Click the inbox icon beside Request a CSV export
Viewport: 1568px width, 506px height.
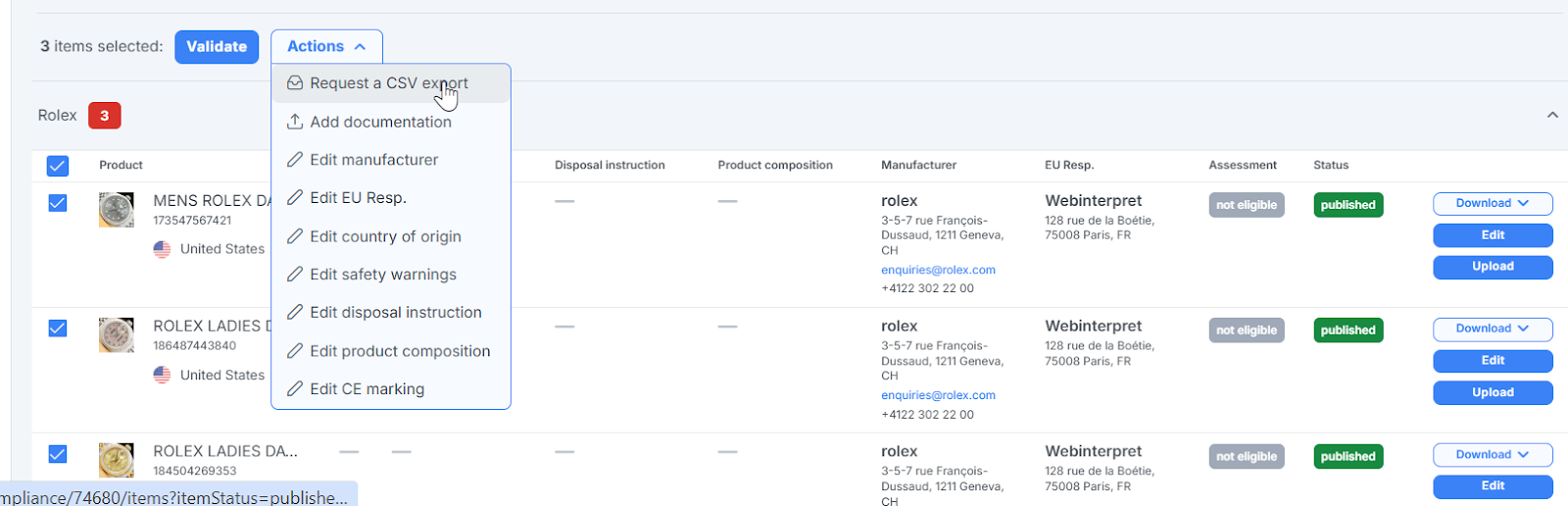(x=294, y=83)
